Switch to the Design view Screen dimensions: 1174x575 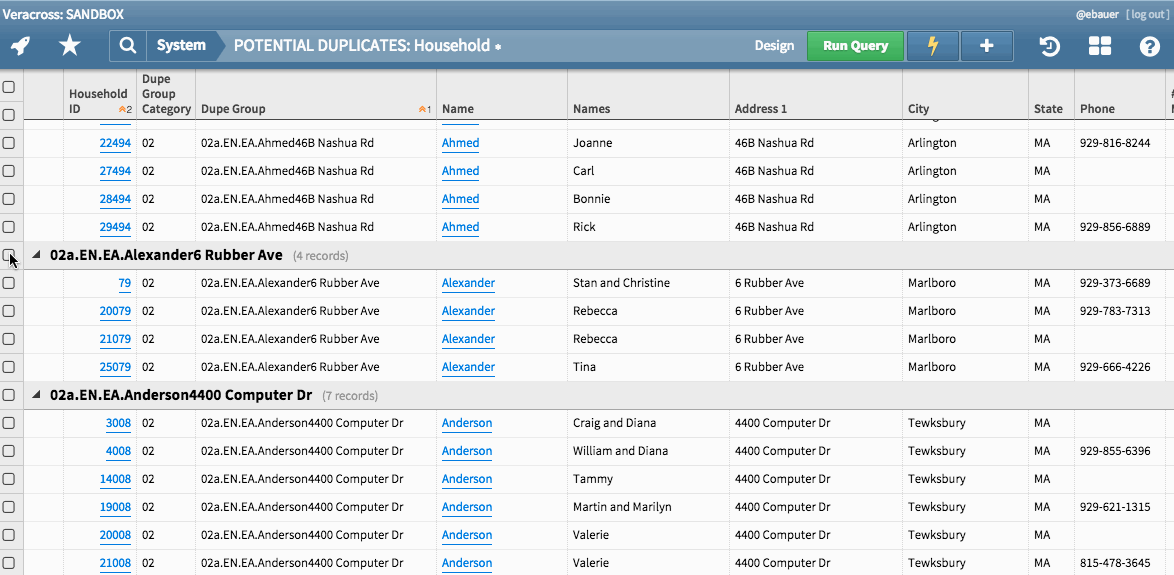pos(774,46)
